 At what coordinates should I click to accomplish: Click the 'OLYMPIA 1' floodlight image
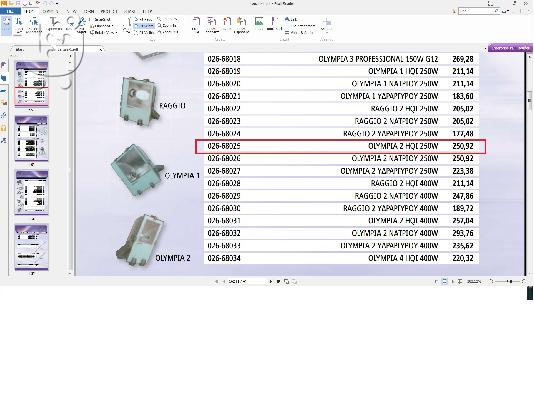coord(137,170)
